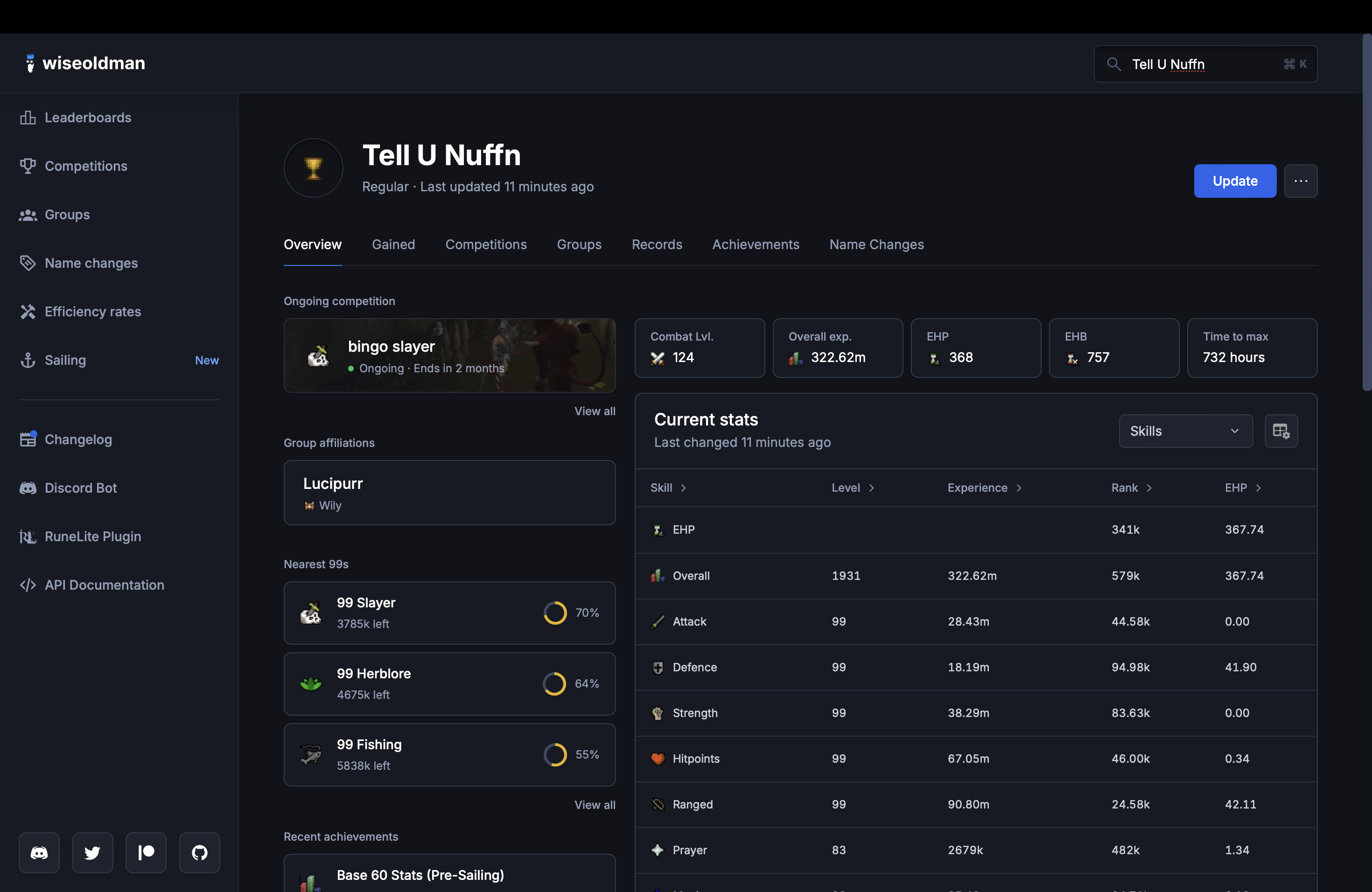The image size is (1372, 892).
Task: Open Leaderboards from the sidebar
Action: (x=88, y=118)
